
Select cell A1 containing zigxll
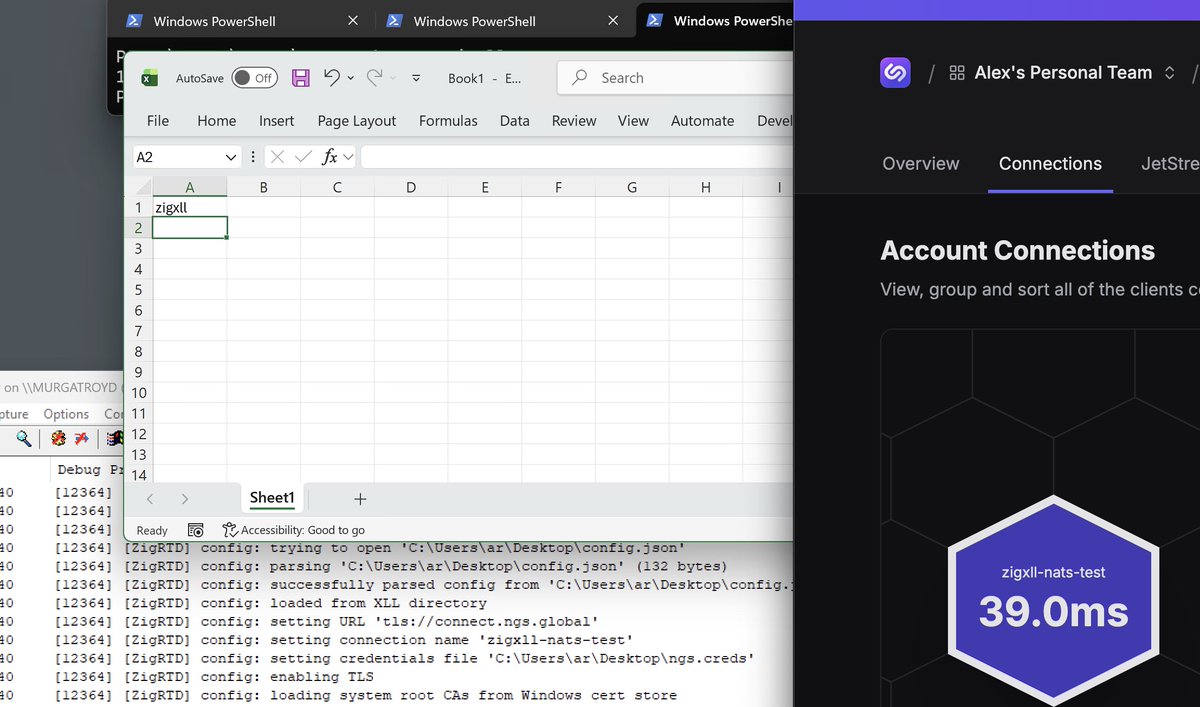(190, 207)
